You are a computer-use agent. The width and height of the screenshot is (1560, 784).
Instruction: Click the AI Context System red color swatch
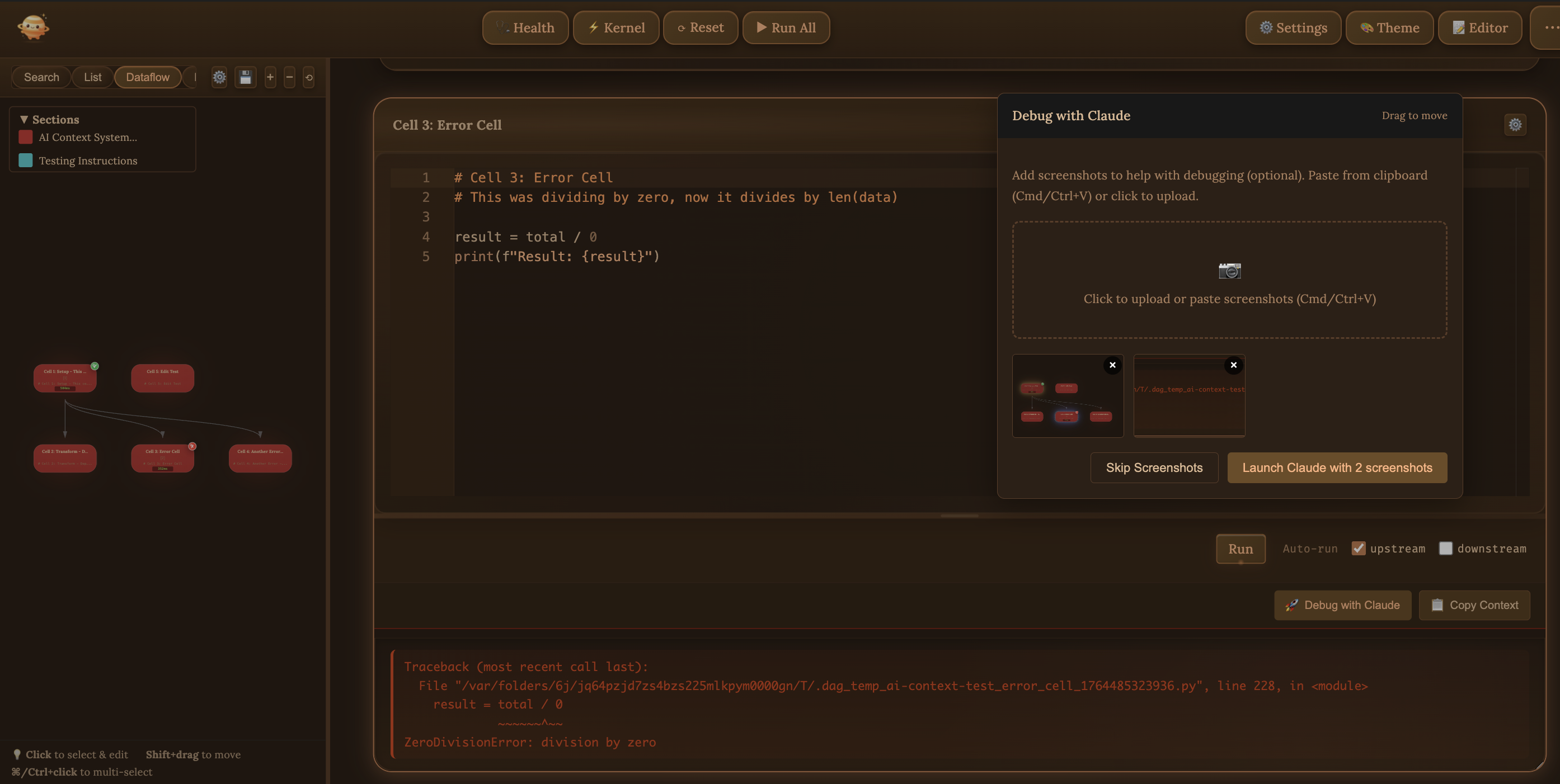coord(25,137)
